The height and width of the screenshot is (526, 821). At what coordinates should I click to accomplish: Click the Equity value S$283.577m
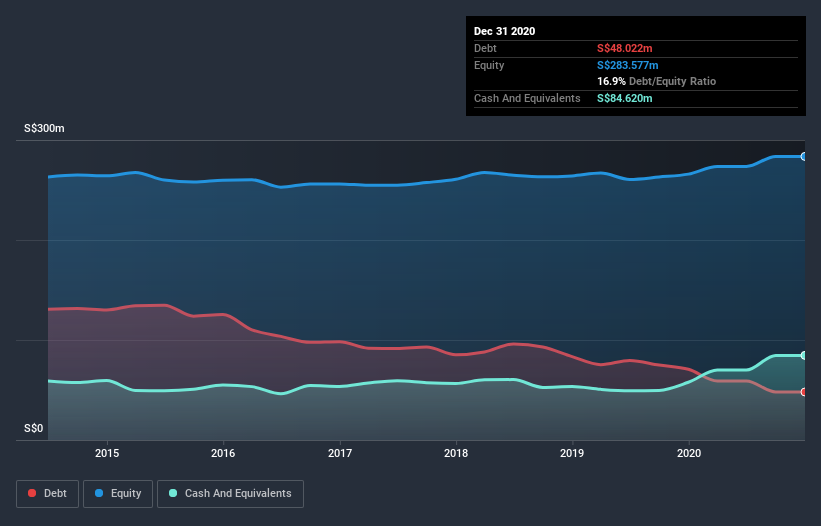628,65
